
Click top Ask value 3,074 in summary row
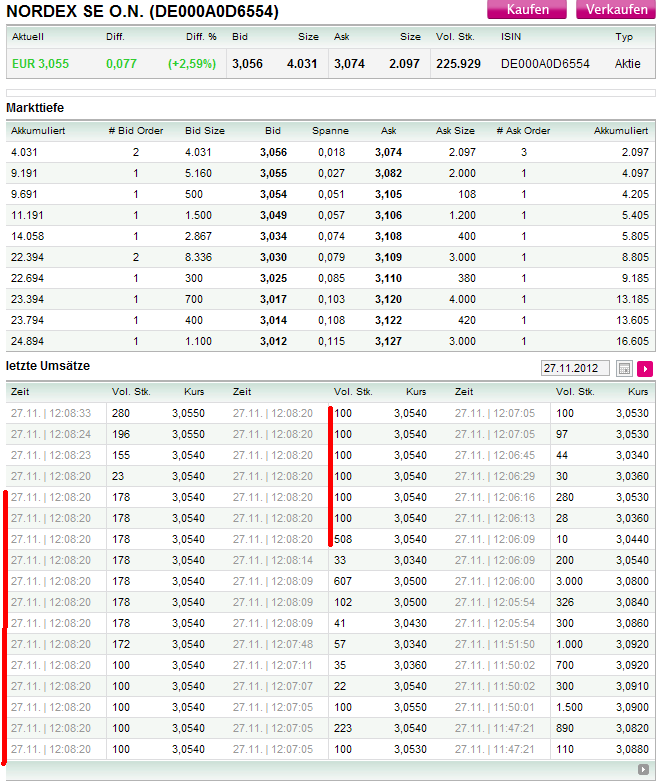349,64
